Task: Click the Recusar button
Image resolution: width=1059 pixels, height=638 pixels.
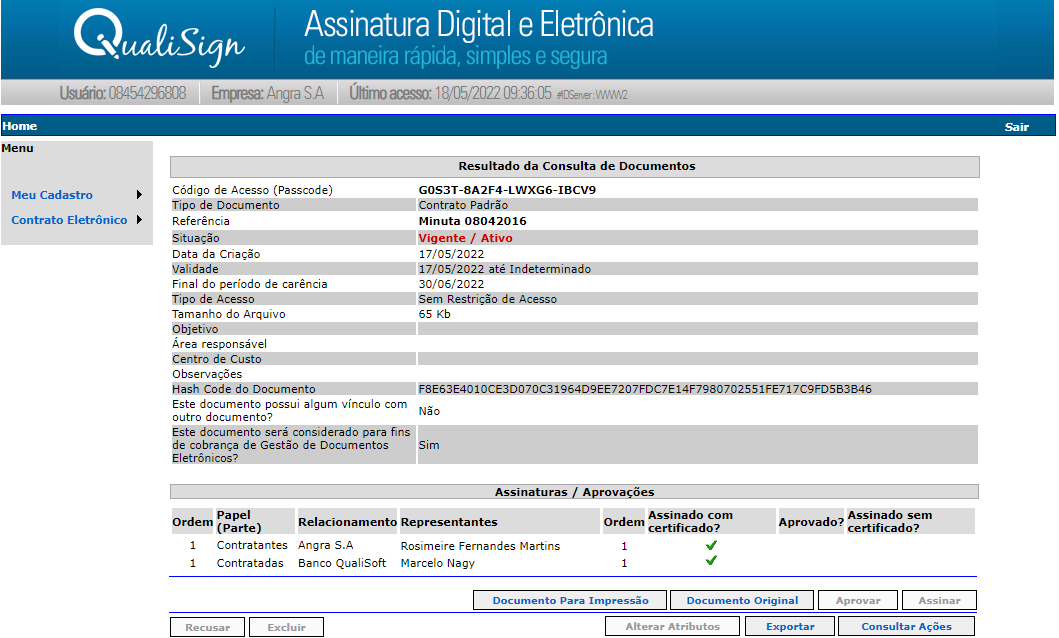Action: point(207,627)
